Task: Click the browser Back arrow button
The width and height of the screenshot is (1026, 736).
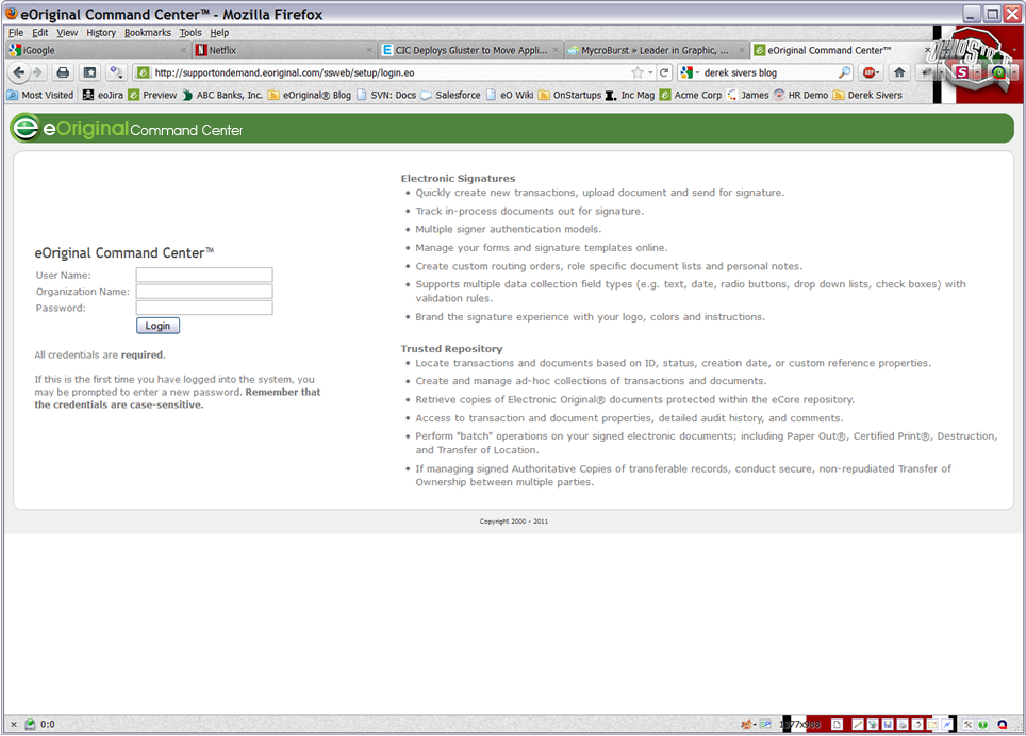Action: coord(19,72)
